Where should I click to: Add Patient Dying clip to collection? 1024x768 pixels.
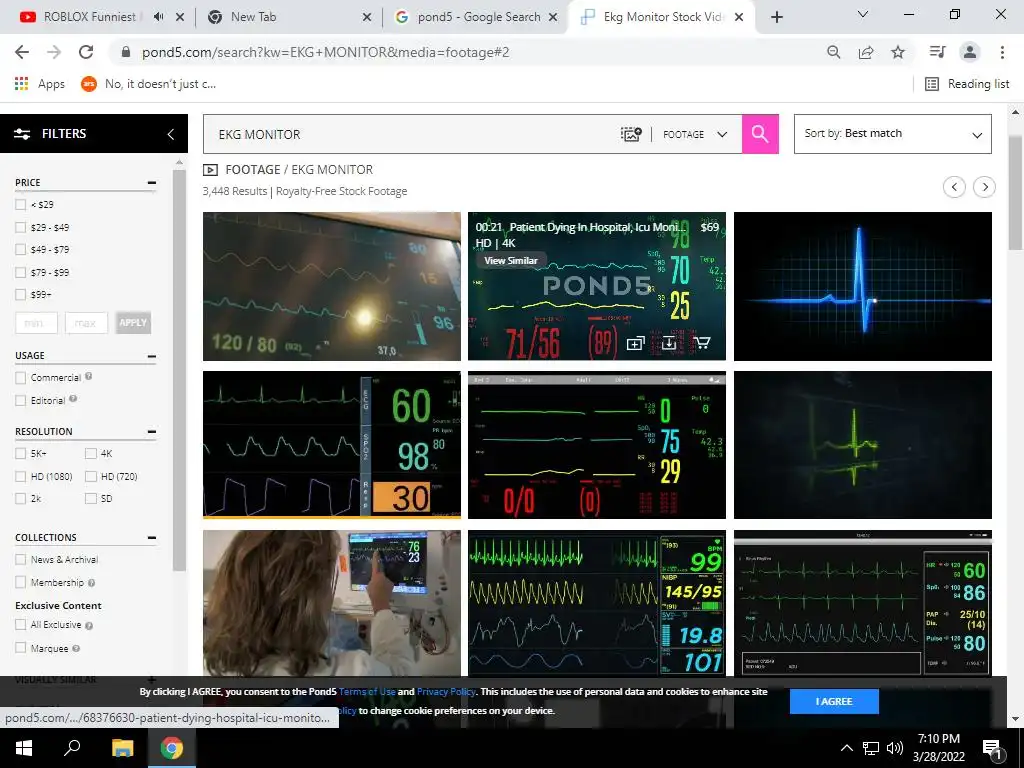(x=635, y=344)
